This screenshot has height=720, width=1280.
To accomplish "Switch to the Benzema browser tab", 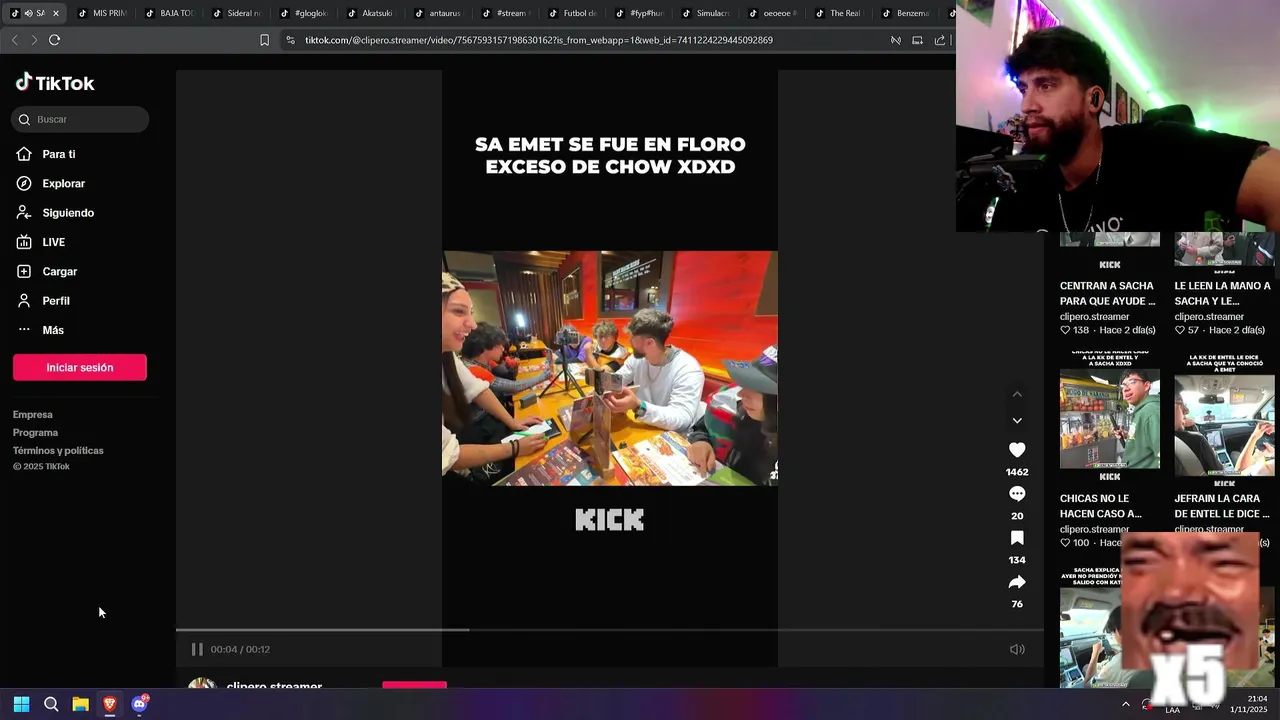I will (x=908, y=13).
